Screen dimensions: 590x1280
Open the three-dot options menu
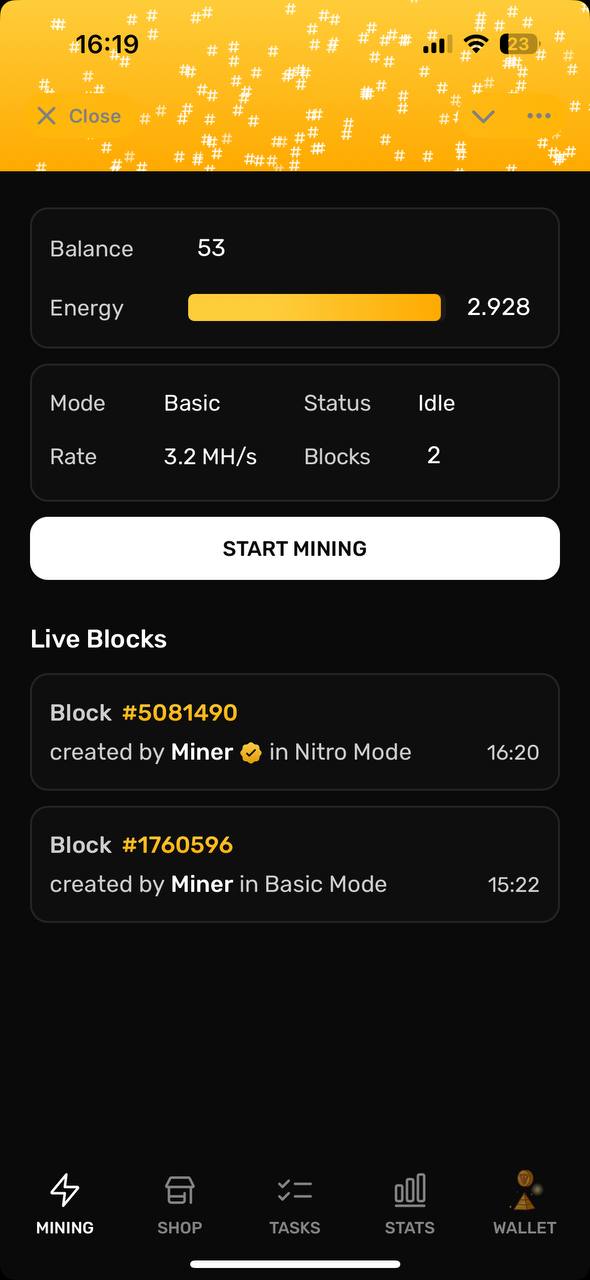click(x=539, y=116)
